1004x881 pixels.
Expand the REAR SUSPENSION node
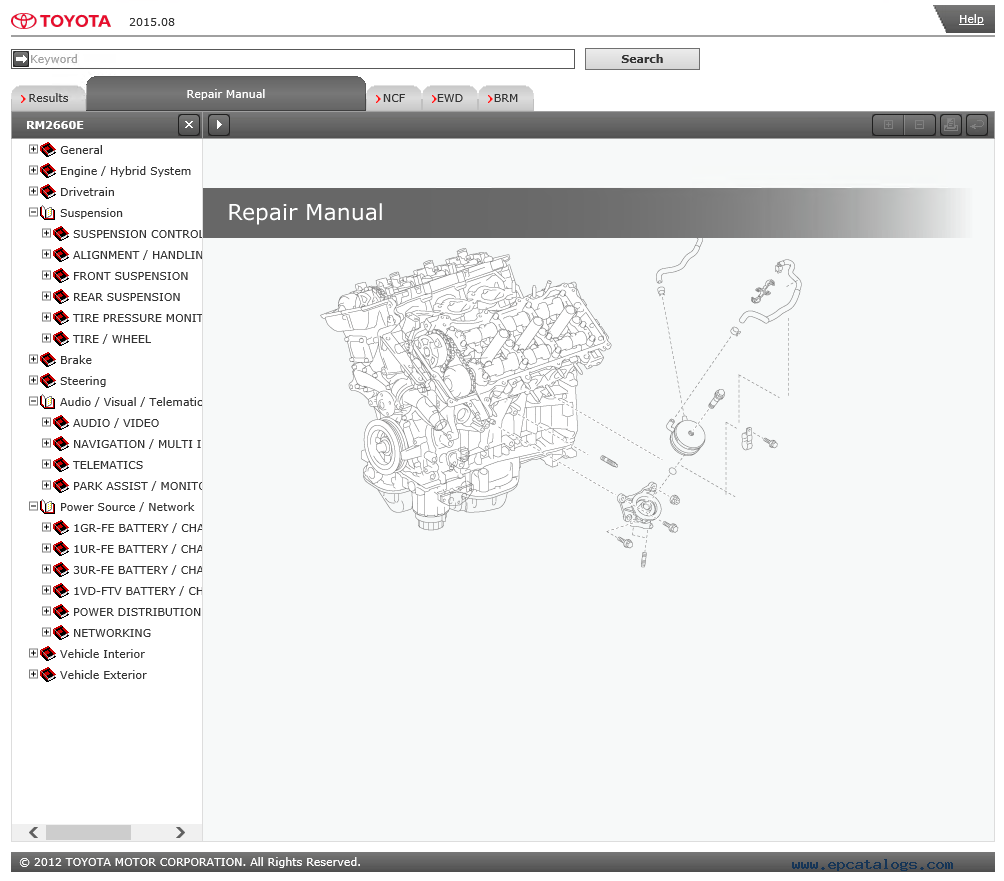click(46, 296)
